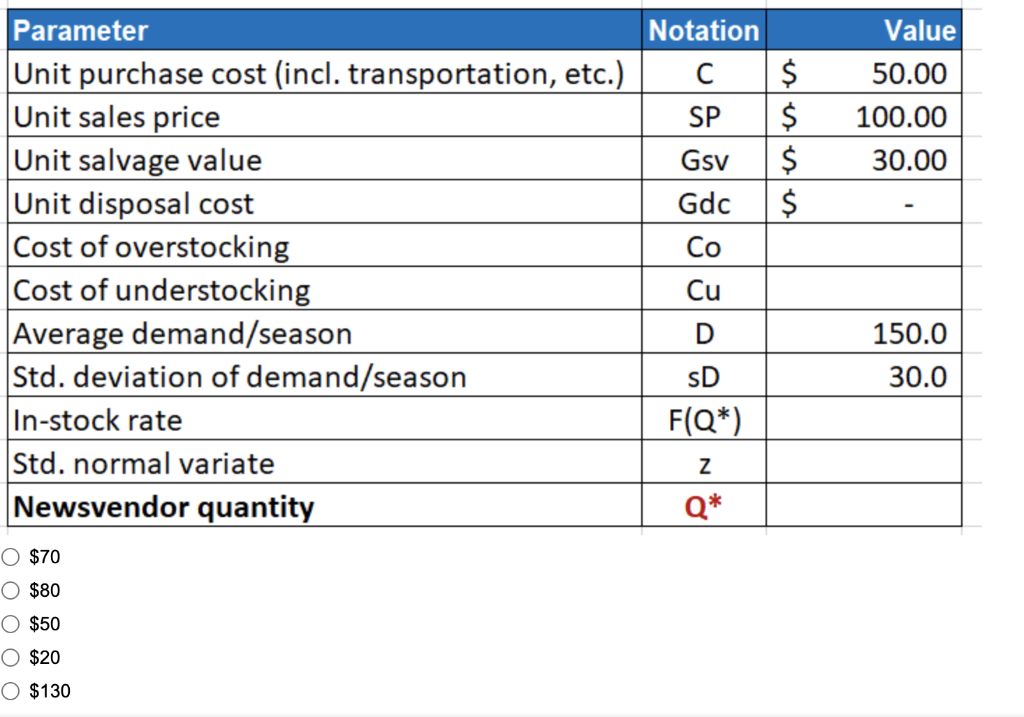
Task: Select the $20 answer choice
Action: [11, 657]
